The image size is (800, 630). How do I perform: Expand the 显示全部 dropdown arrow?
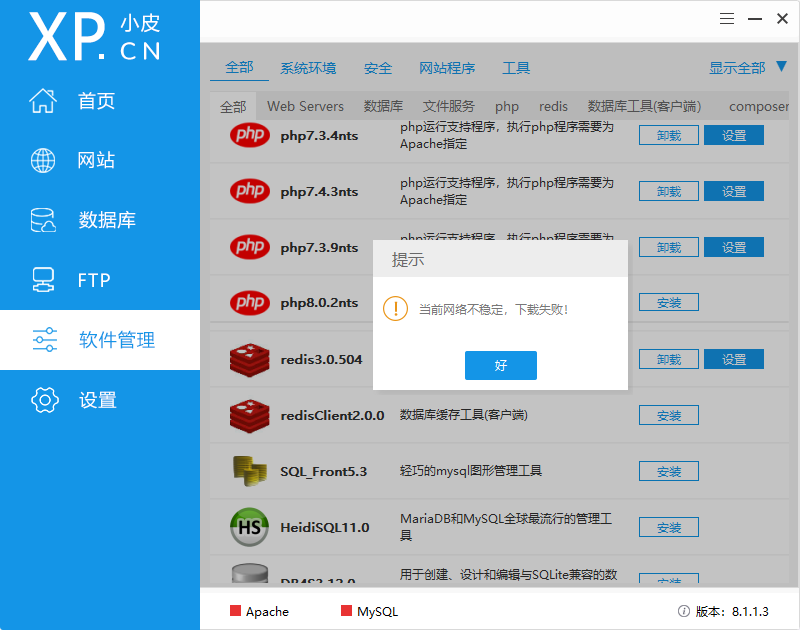point(782,66)
